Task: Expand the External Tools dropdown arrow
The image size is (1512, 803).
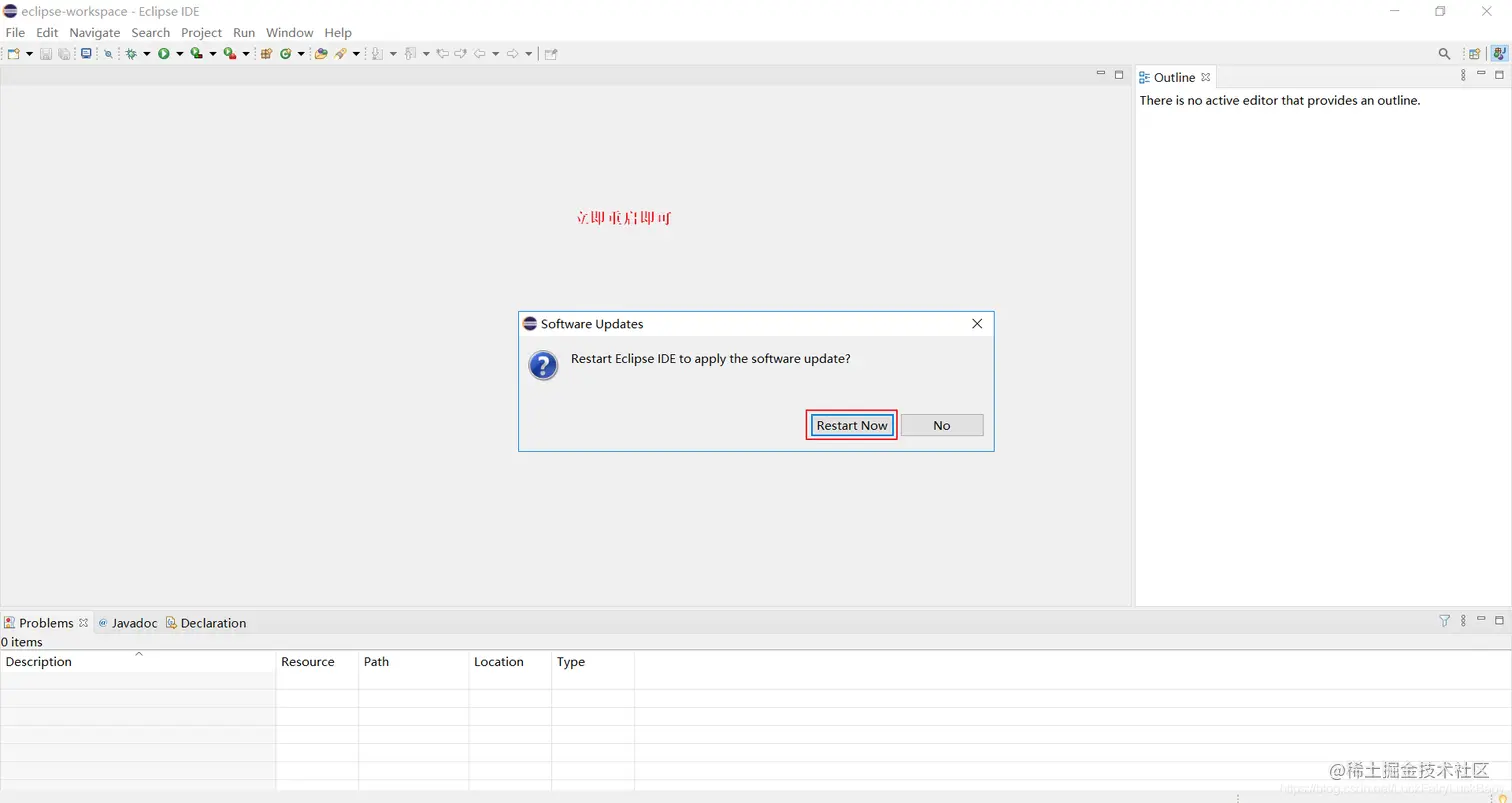Action: [246, 54]
